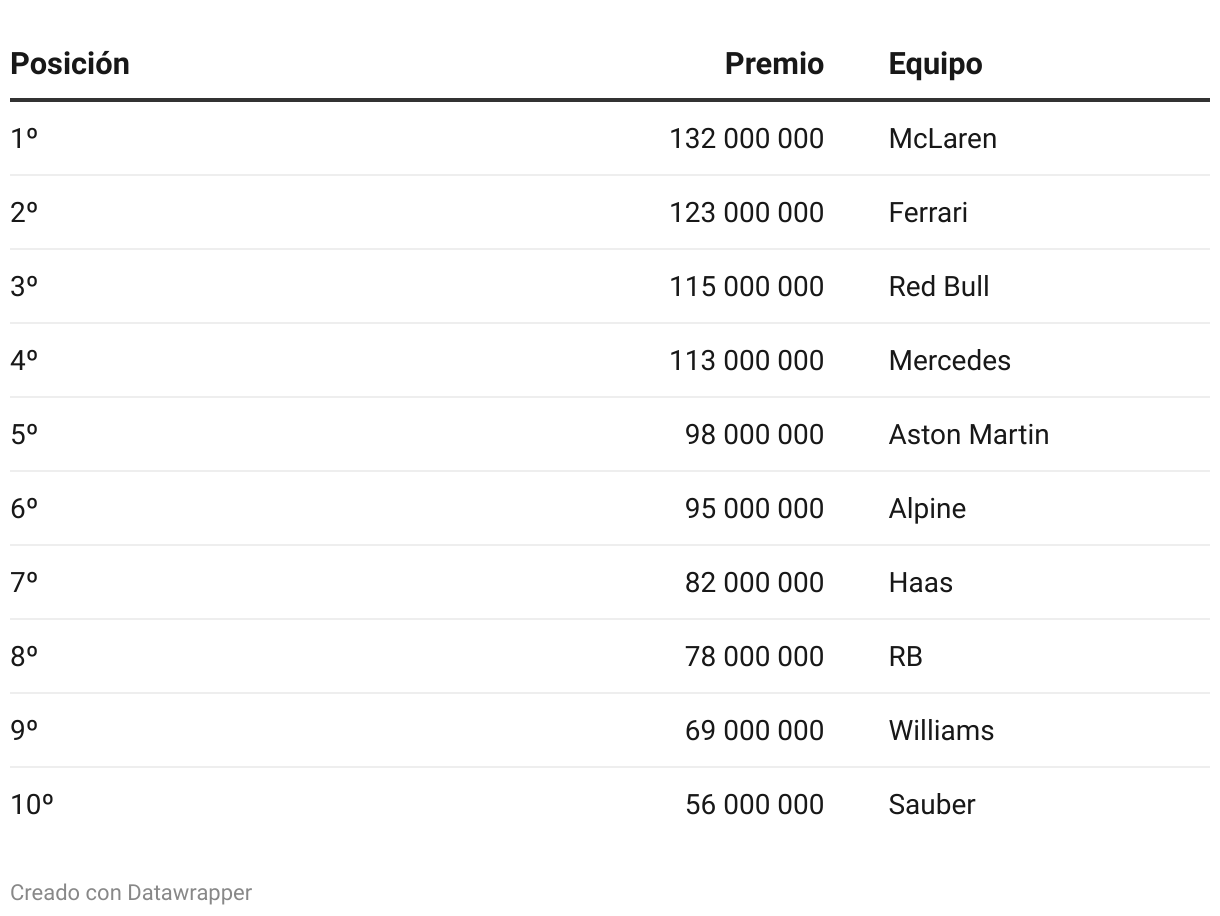Select the Aston Martin cell
The height and width of the screenshot is (916, 1220).
[968, 434]
